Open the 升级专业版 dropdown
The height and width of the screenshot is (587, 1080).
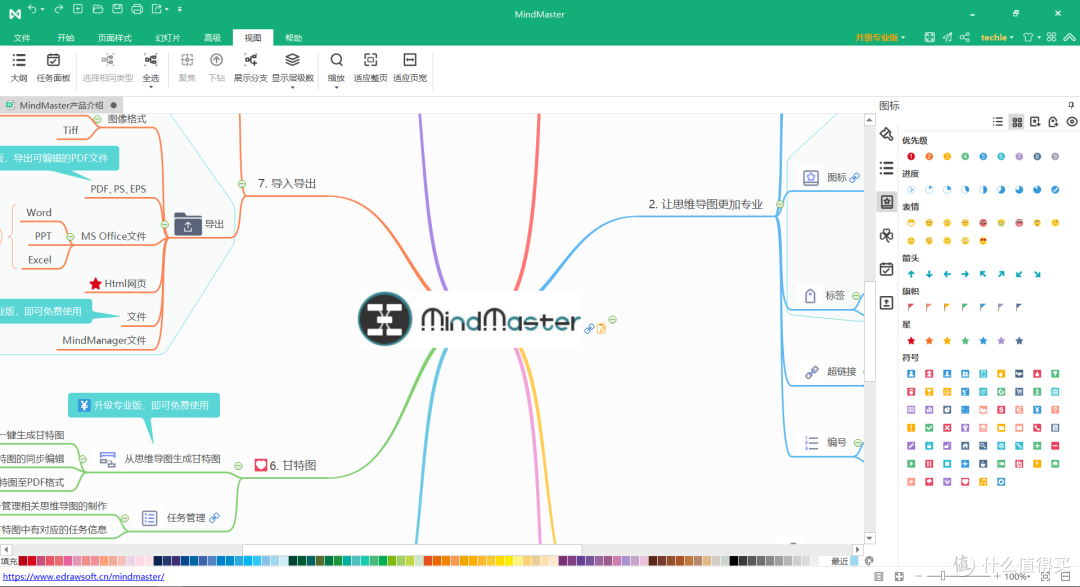point(880,37)
